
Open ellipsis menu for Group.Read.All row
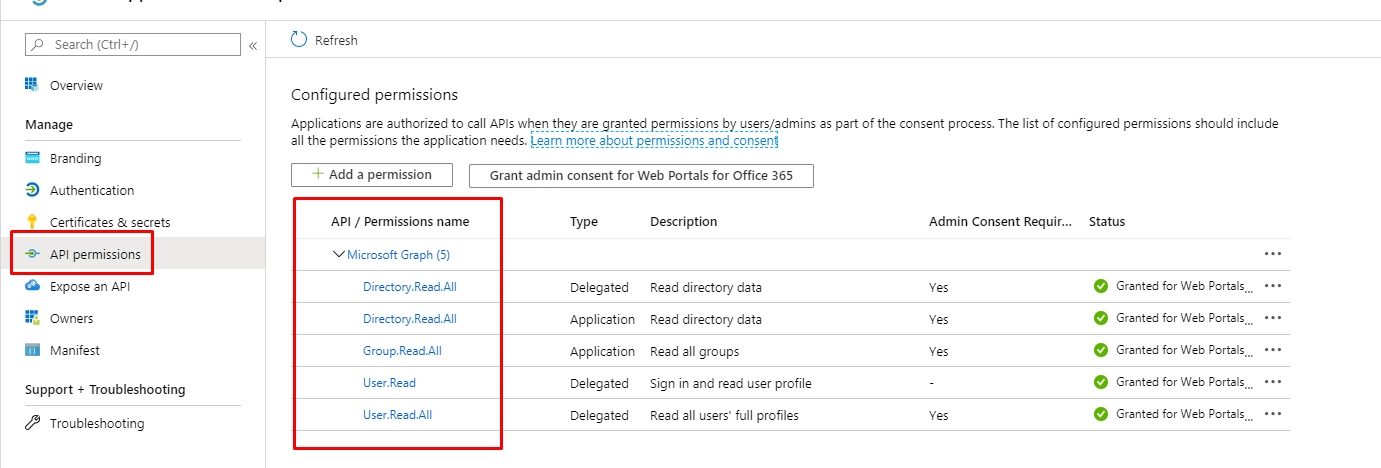tap(1272, 350)
